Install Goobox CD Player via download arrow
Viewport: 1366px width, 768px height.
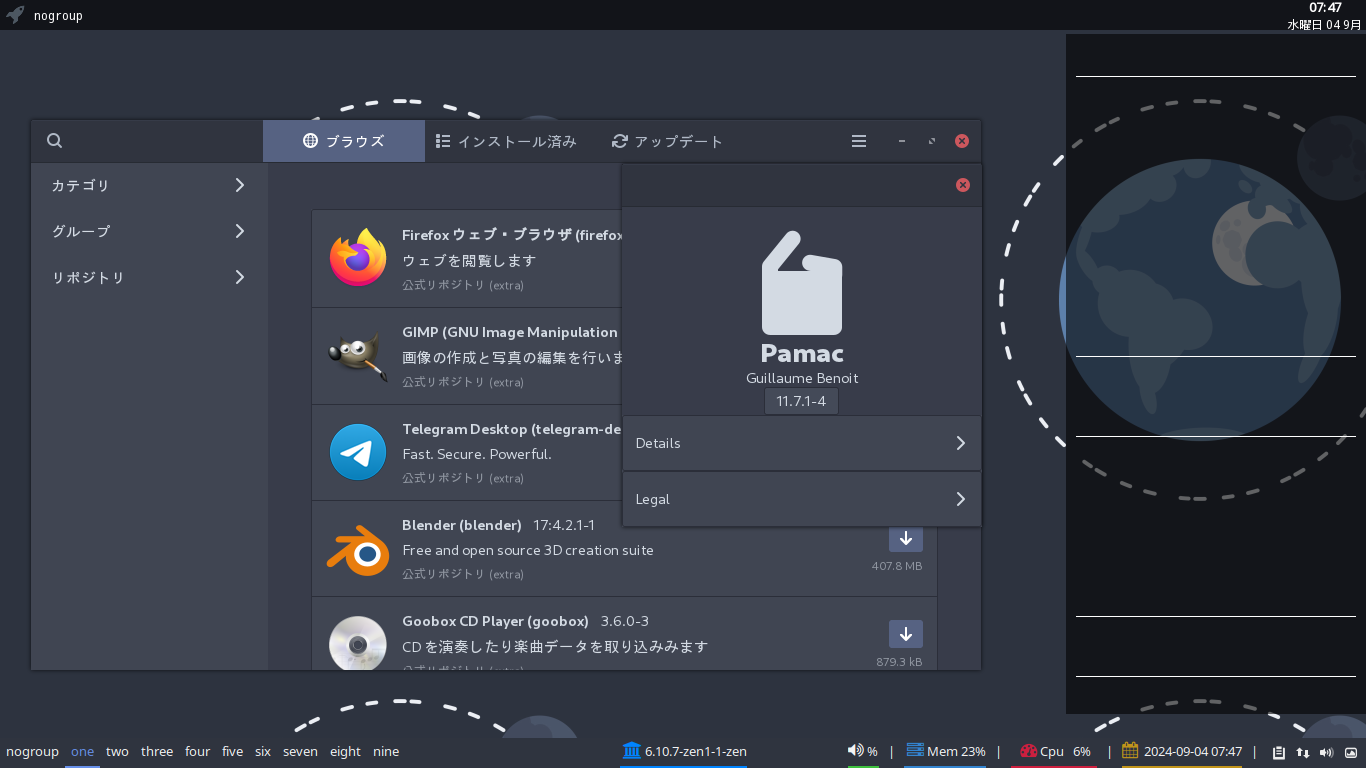tap(906, 634)
